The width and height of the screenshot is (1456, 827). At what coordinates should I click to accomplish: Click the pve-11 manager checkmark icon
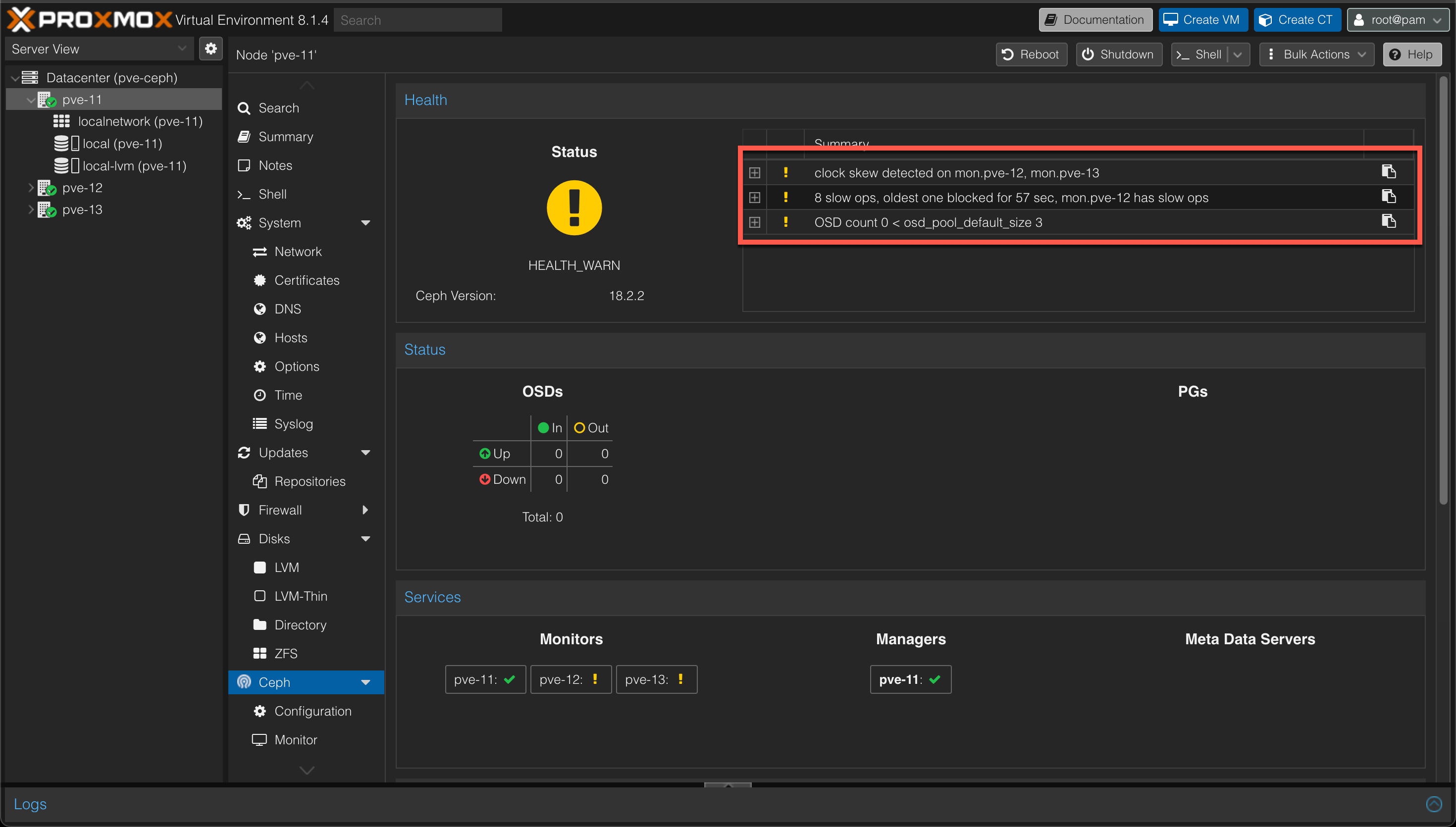pos(935,679)
